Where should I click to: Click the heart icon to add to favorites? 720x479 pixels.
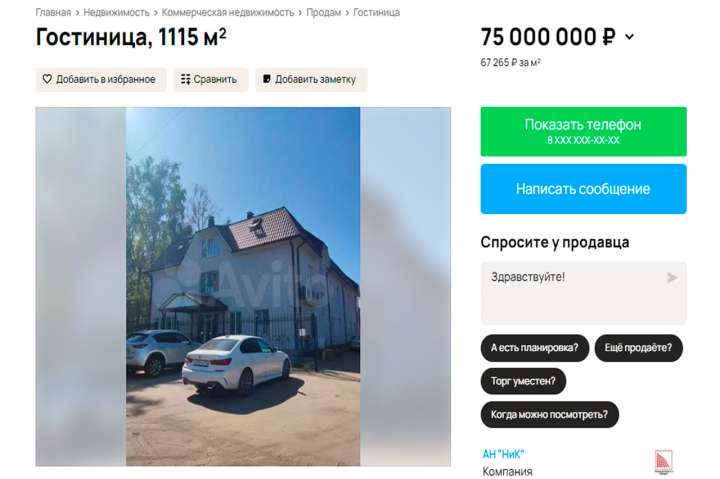[47, 79]
